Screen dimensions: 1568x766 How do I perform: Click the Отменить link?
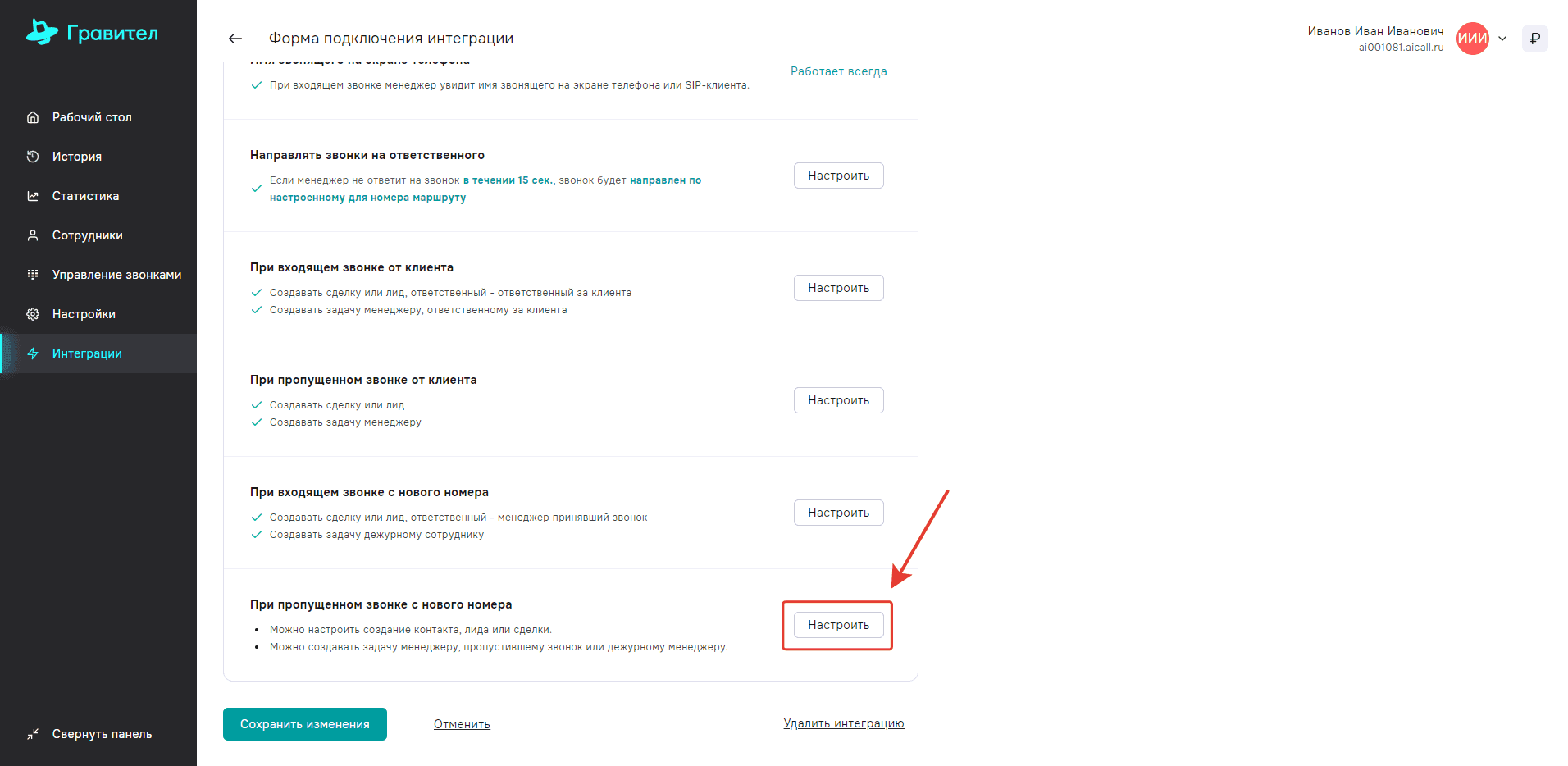(x=462, y=724)
